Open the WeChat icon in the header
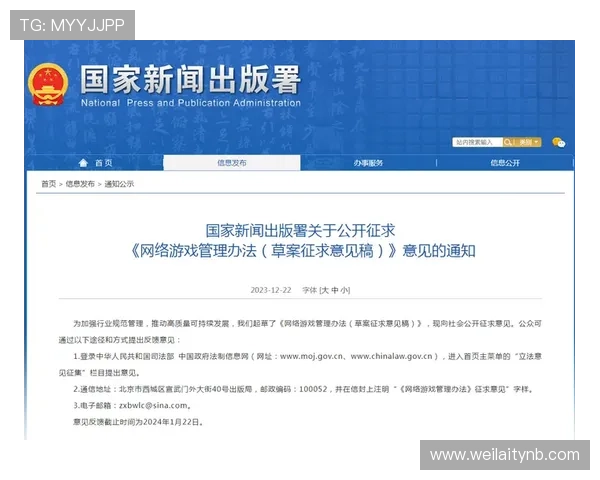The width and height of the screenshot is (600, 480). [x=559, y=142]
